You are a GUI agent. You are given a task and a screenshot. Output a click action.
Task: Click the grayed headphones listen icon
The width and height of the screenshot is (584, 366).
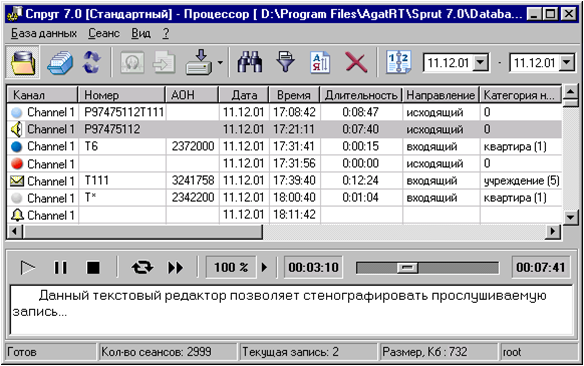click(x=132, y=62)
